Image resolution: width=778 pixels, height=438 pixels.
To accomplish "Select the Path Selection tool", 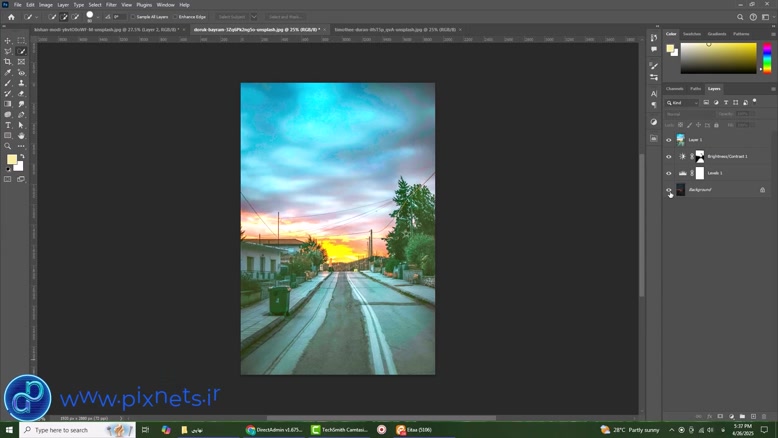I will [x=21, y=125].
